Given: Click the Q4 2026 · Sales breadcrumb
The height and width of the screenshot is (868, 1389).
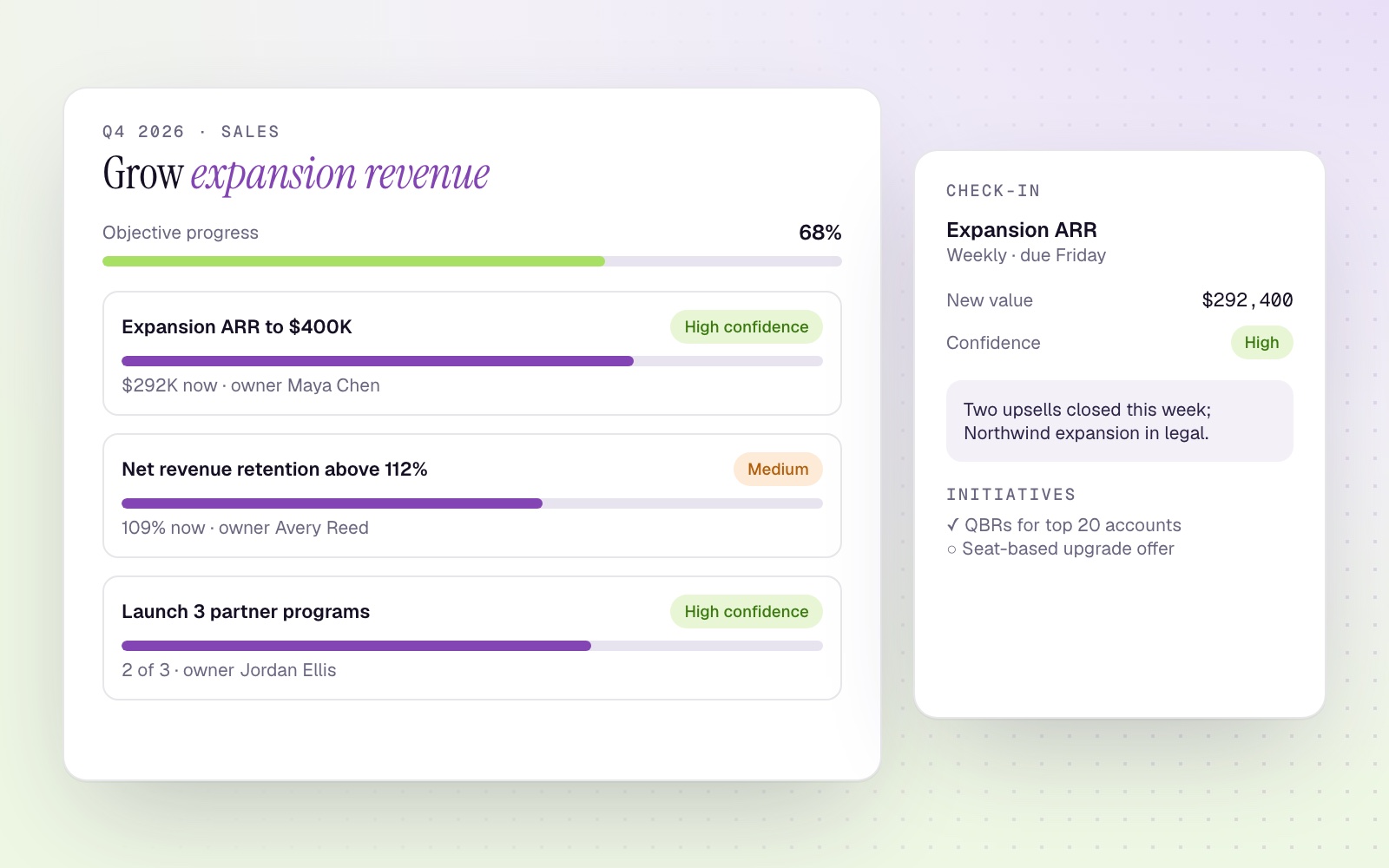Looking at the screenshot, I should [x=191, y=132].
